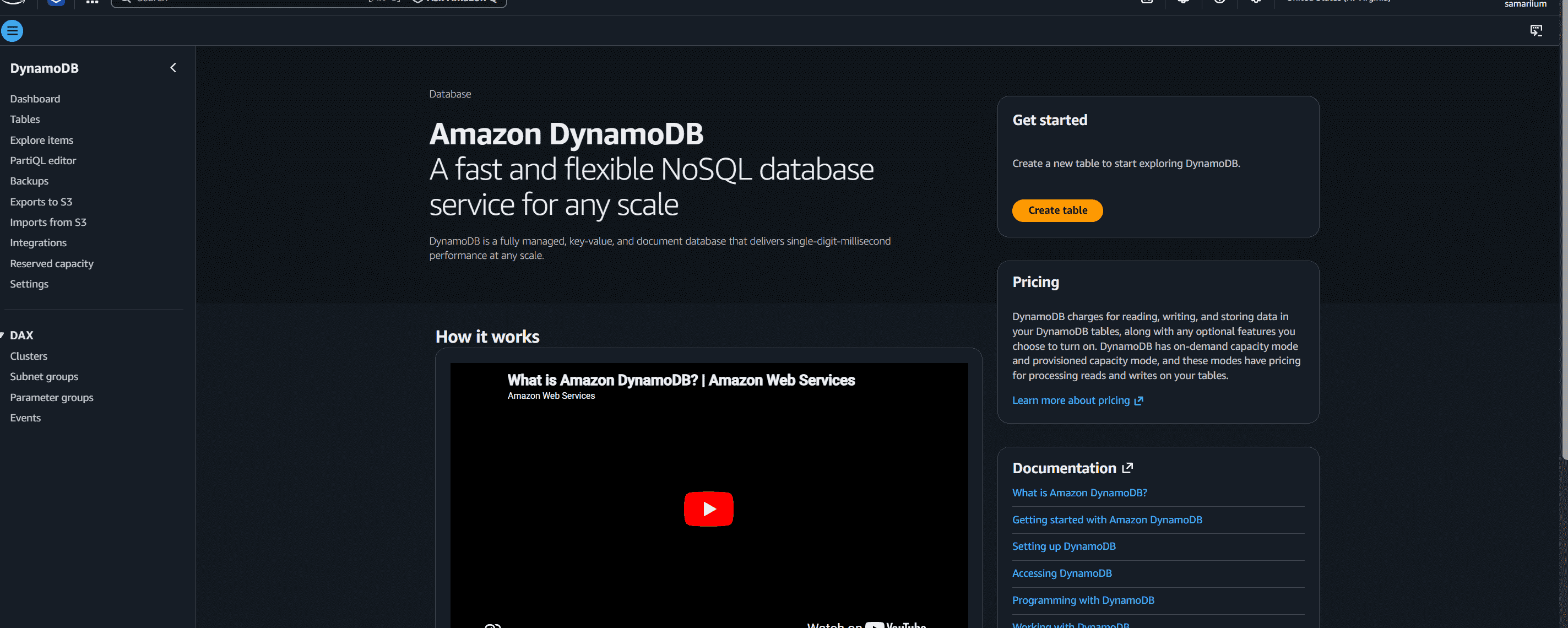The height and width of the screenshot is (628, 1568).
Task: Click the Pricing card heading
Action: click(x=1035, y=282)
